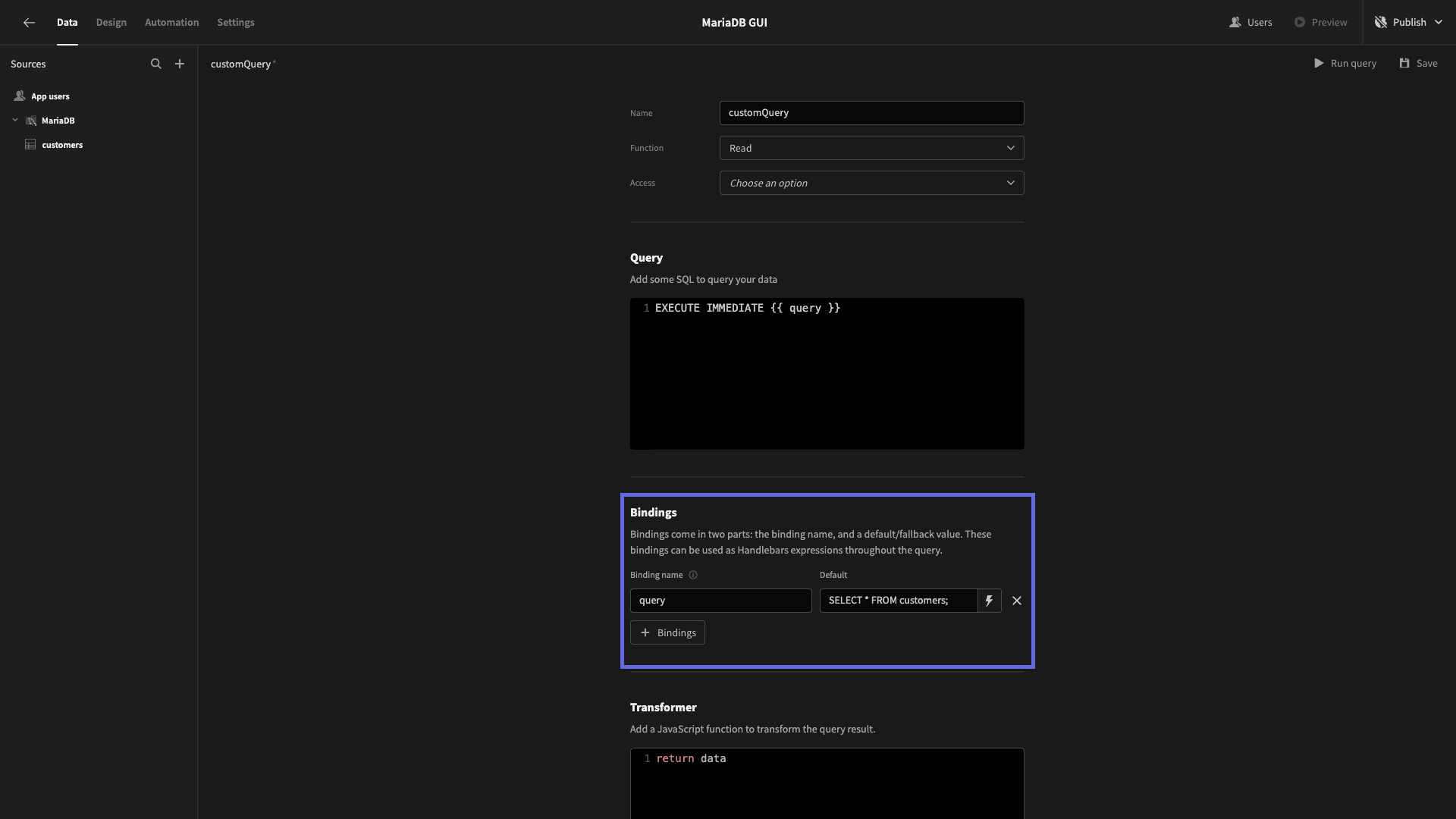This screenshot has height=819, width=1456.
Task: Switch to the Design tab
Action: pos(111,22)
